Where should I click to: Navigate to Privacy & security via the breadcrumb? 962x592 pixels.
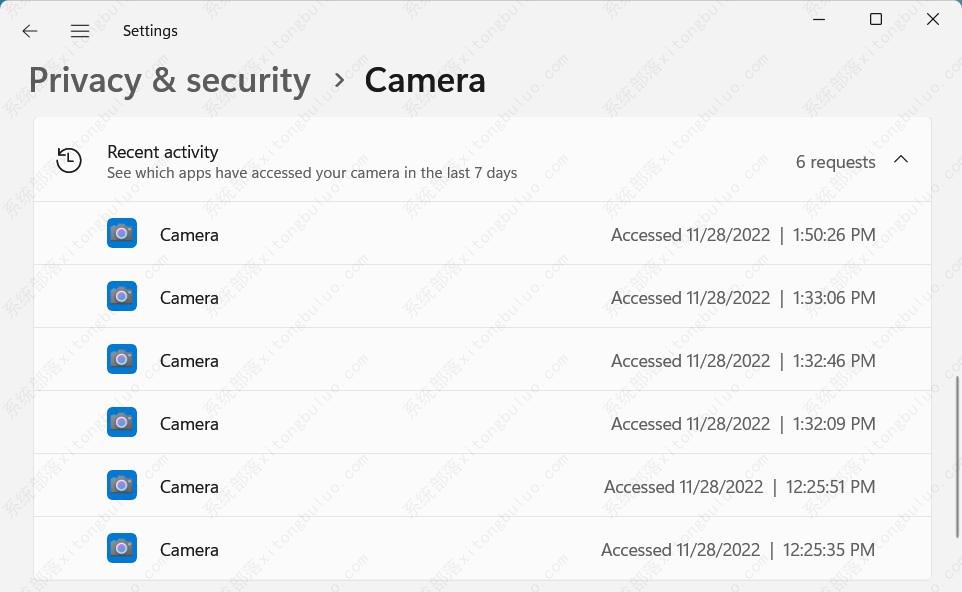tap(169, 80)
